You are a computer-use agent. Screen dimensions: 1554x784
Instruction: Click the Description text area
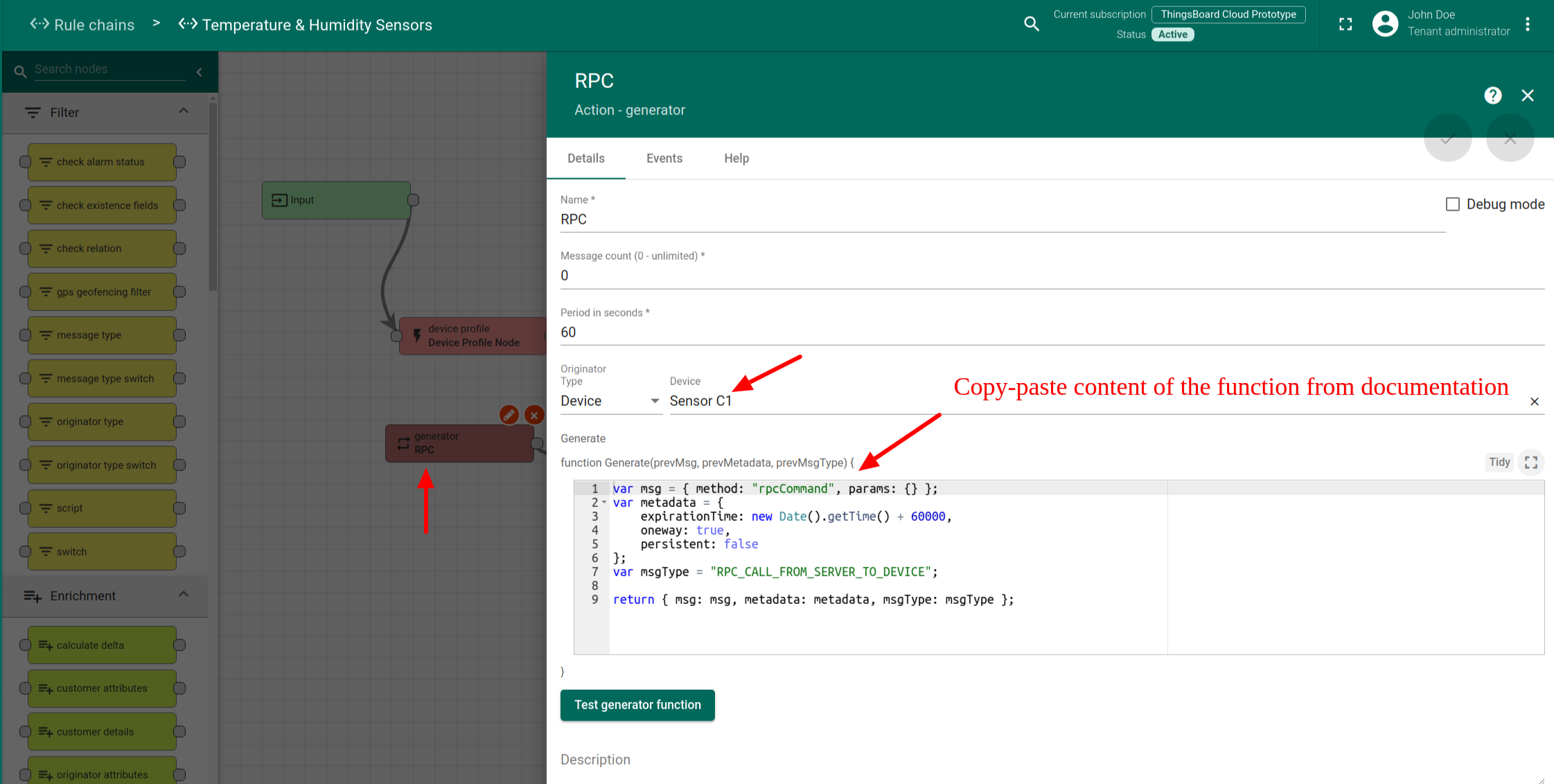click(x=1052, y=760)
